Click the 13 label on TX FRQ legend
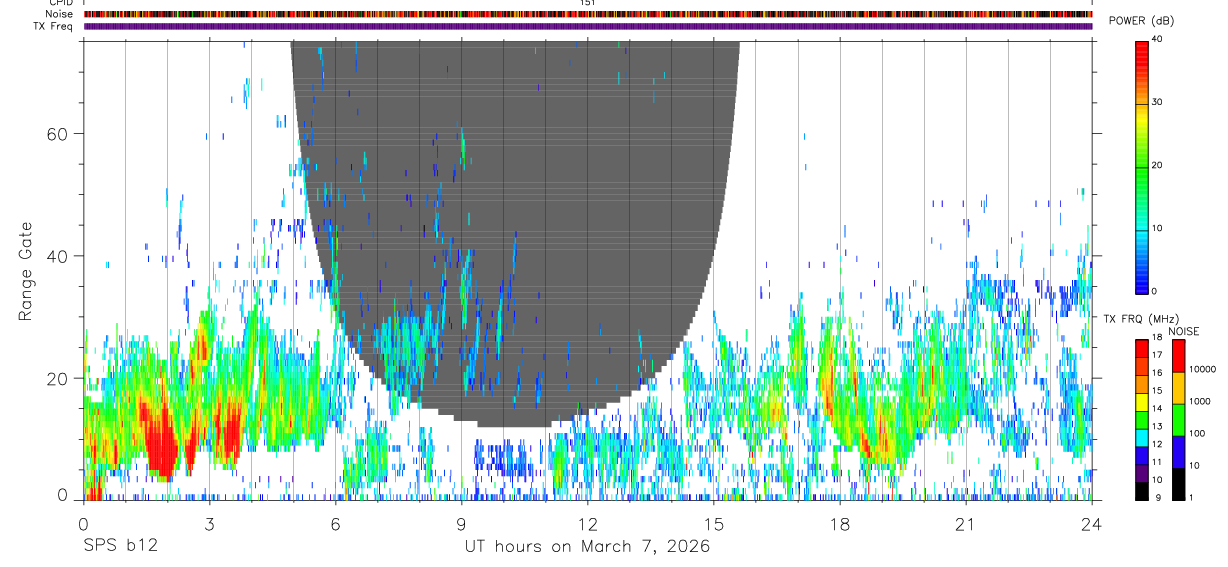 pyautogui.click(x=1157, y=425)
